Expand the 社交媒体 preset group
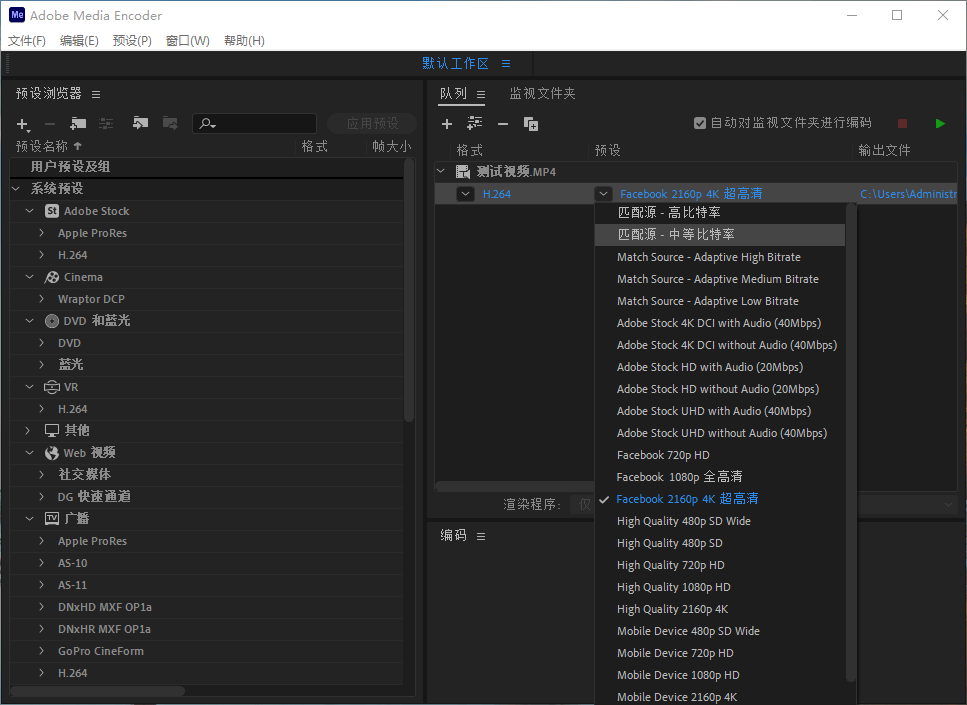 point(41,474)
